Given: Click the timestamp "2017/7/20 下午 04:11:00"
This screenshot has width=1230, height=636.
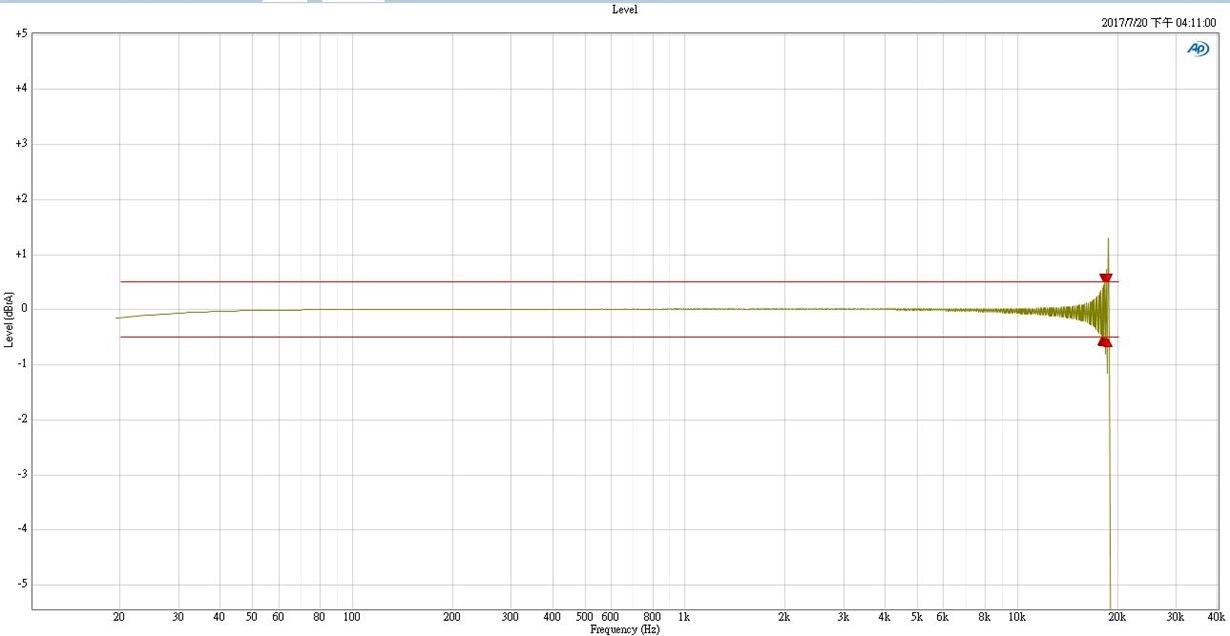Looking at the screenshot, I should point(1159,22).
